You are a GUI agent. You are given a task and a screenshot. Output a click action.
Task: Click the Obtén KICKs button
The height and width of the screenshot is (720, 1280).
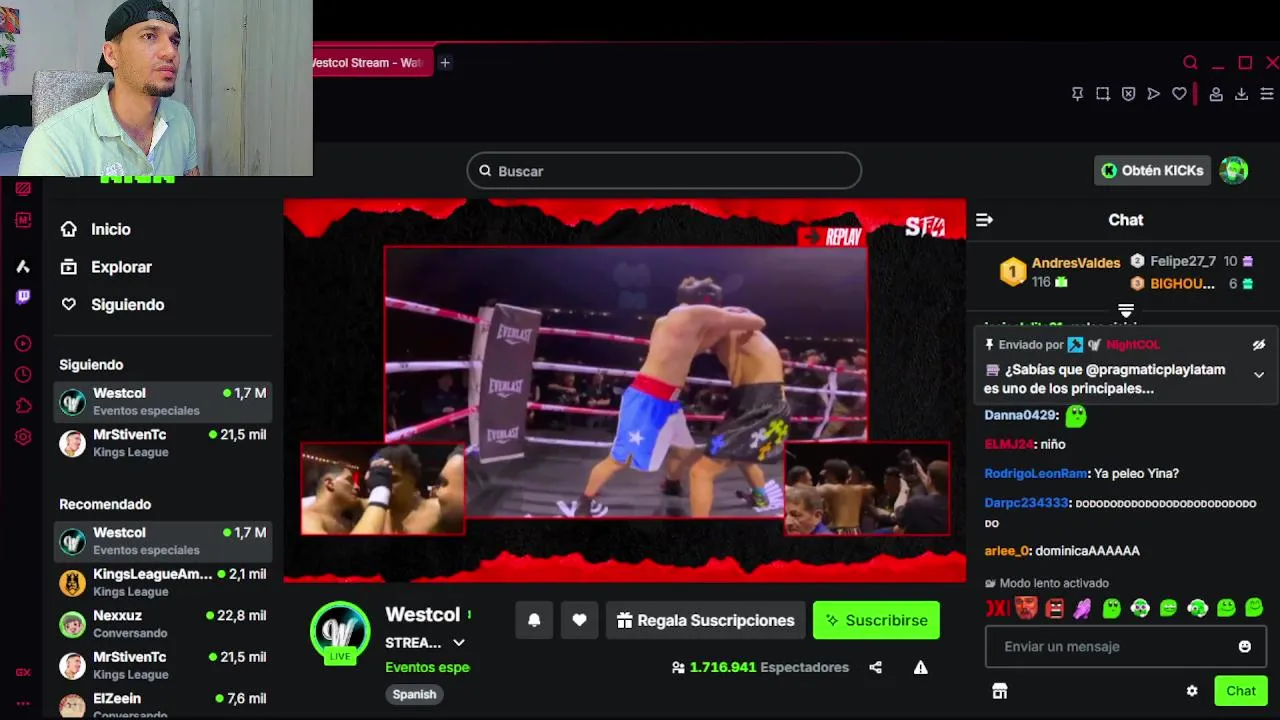pos(1152,171)
